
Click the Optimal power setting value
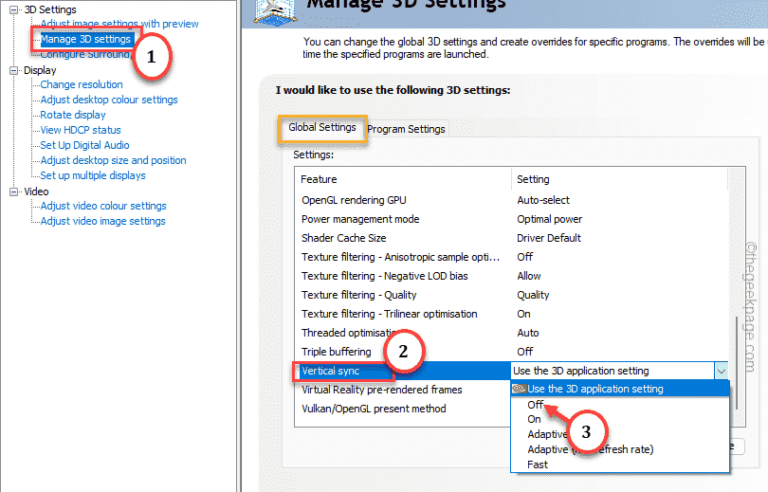point(550,220)
